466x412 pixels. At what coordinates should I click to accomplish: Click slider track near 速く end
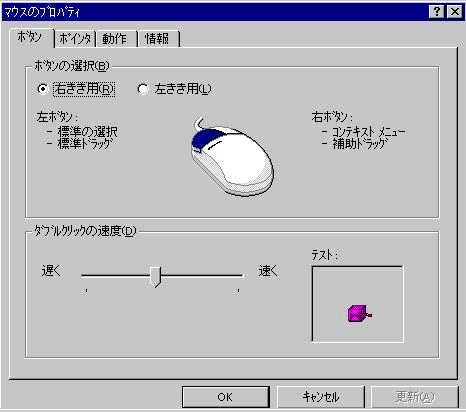coord(230,276)
